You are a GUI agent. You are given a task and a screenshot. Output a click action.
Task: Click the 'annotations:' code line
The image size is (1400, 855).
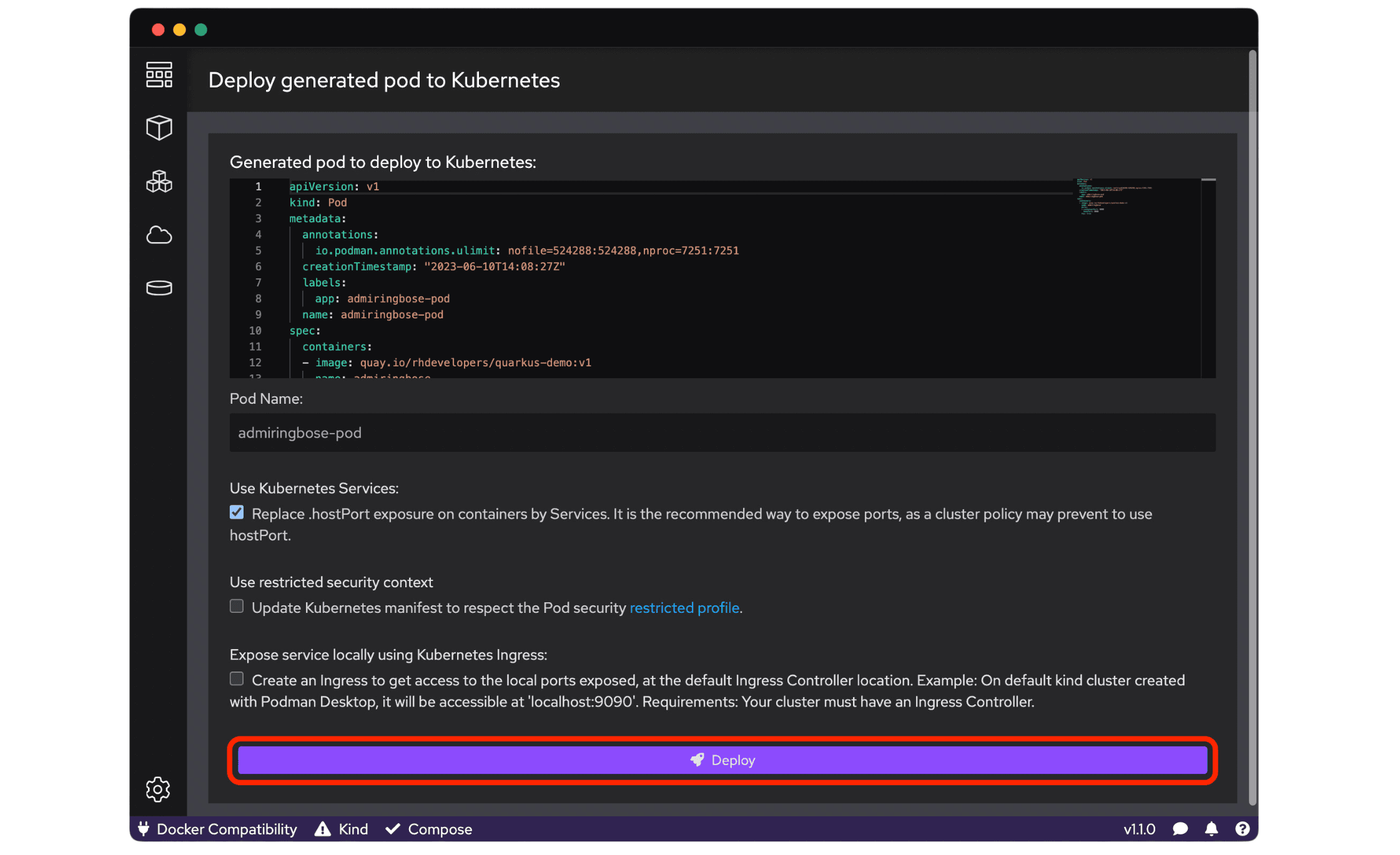point(340,235)
